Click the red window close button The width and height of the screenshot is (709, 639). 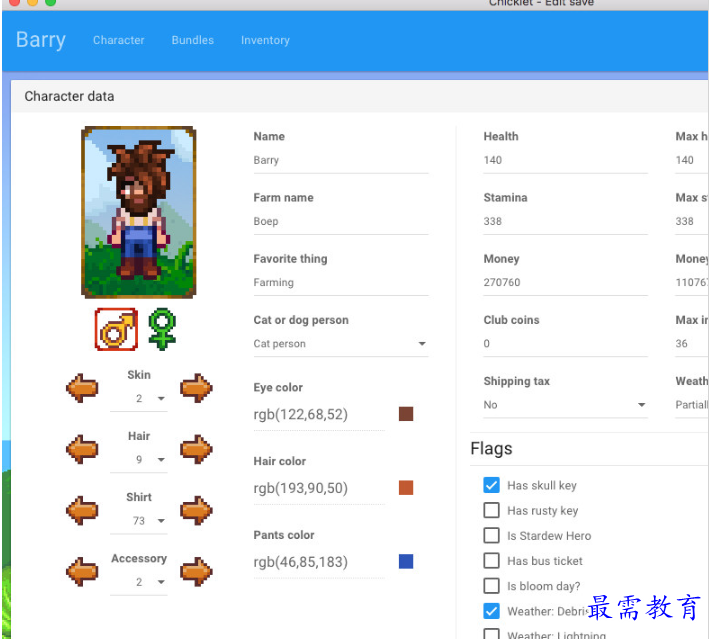click(14, 2)
